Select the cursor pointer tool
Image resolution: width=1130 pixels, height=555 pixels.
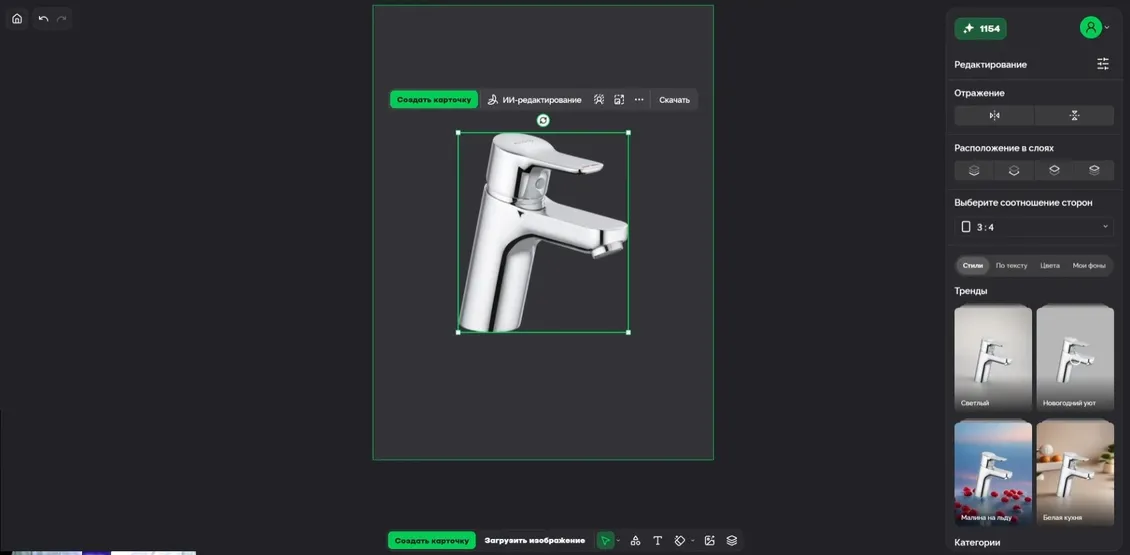coord(605,541)
